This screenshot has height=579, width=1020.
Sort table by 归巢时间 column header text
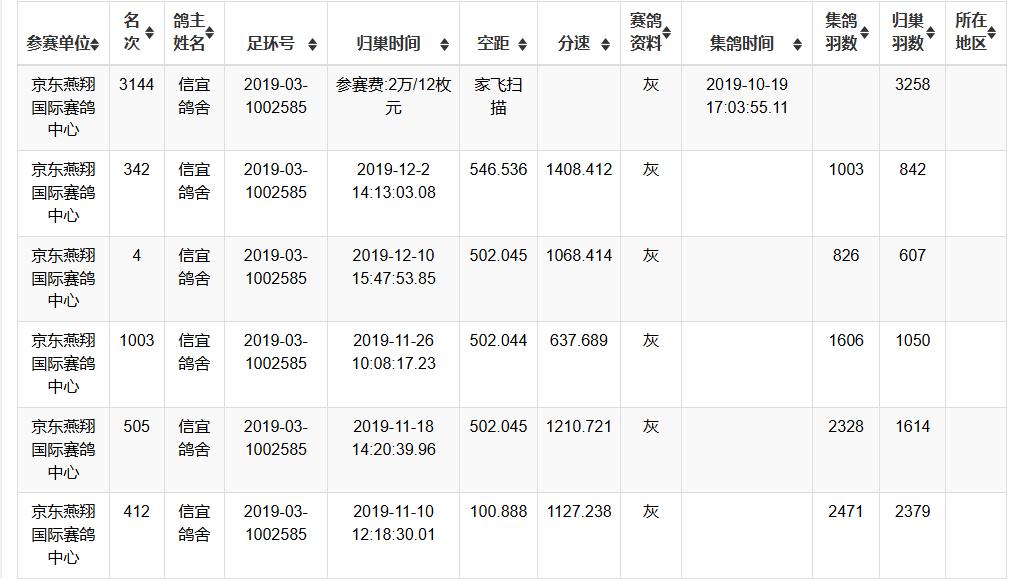click(x=388, y=44)
